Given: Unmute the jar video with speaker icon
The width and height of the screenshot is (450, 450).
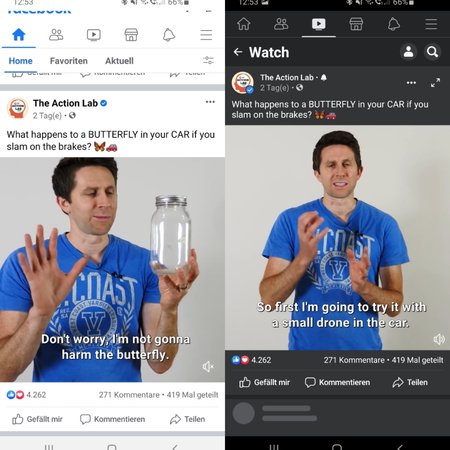Looking at the screenshot, I should pyautogui.click(x=207, y=367).
